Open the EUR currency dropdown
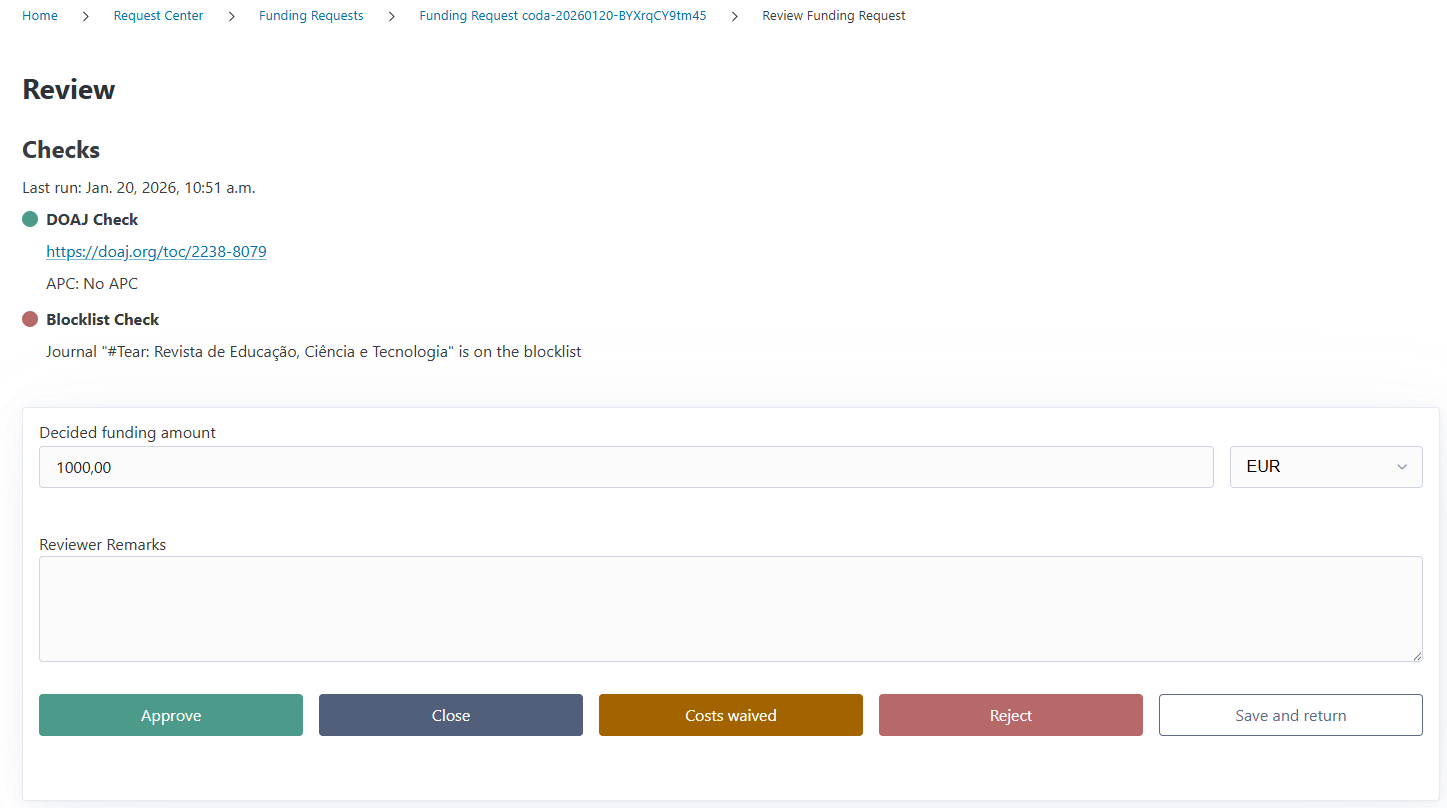This screenshot has height=808, width=1447. click(1325, 467)
